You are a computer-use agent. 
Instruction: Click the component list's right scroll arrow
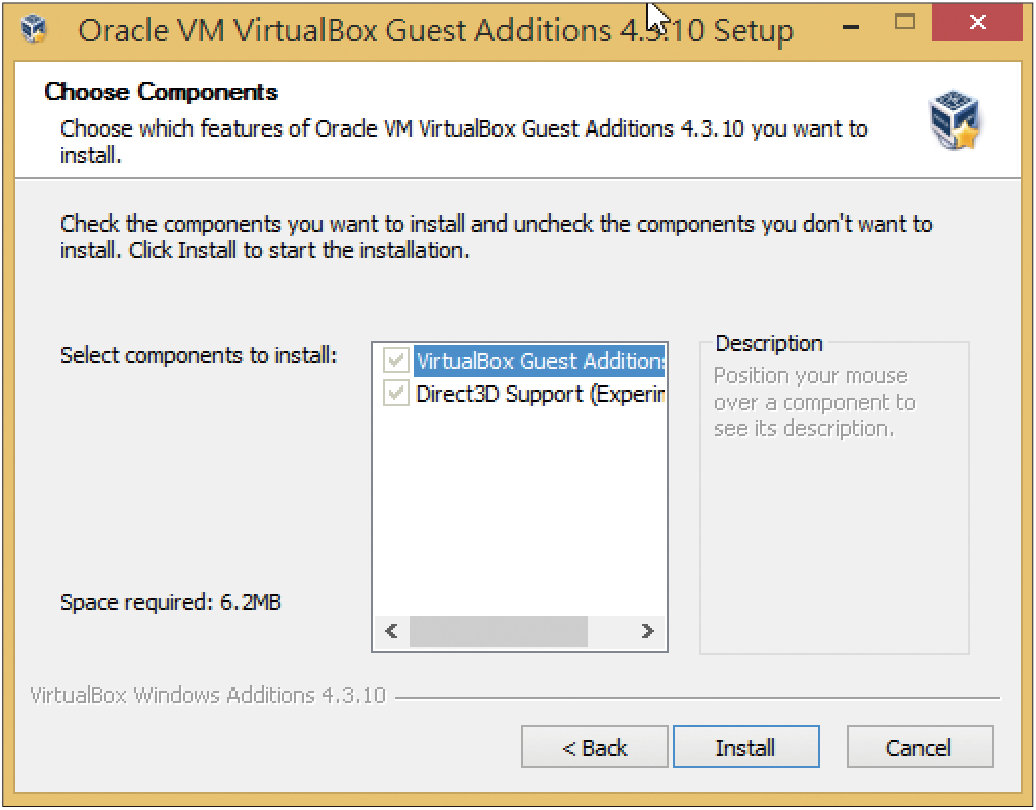pyautogui.click(x=647, y=631)
